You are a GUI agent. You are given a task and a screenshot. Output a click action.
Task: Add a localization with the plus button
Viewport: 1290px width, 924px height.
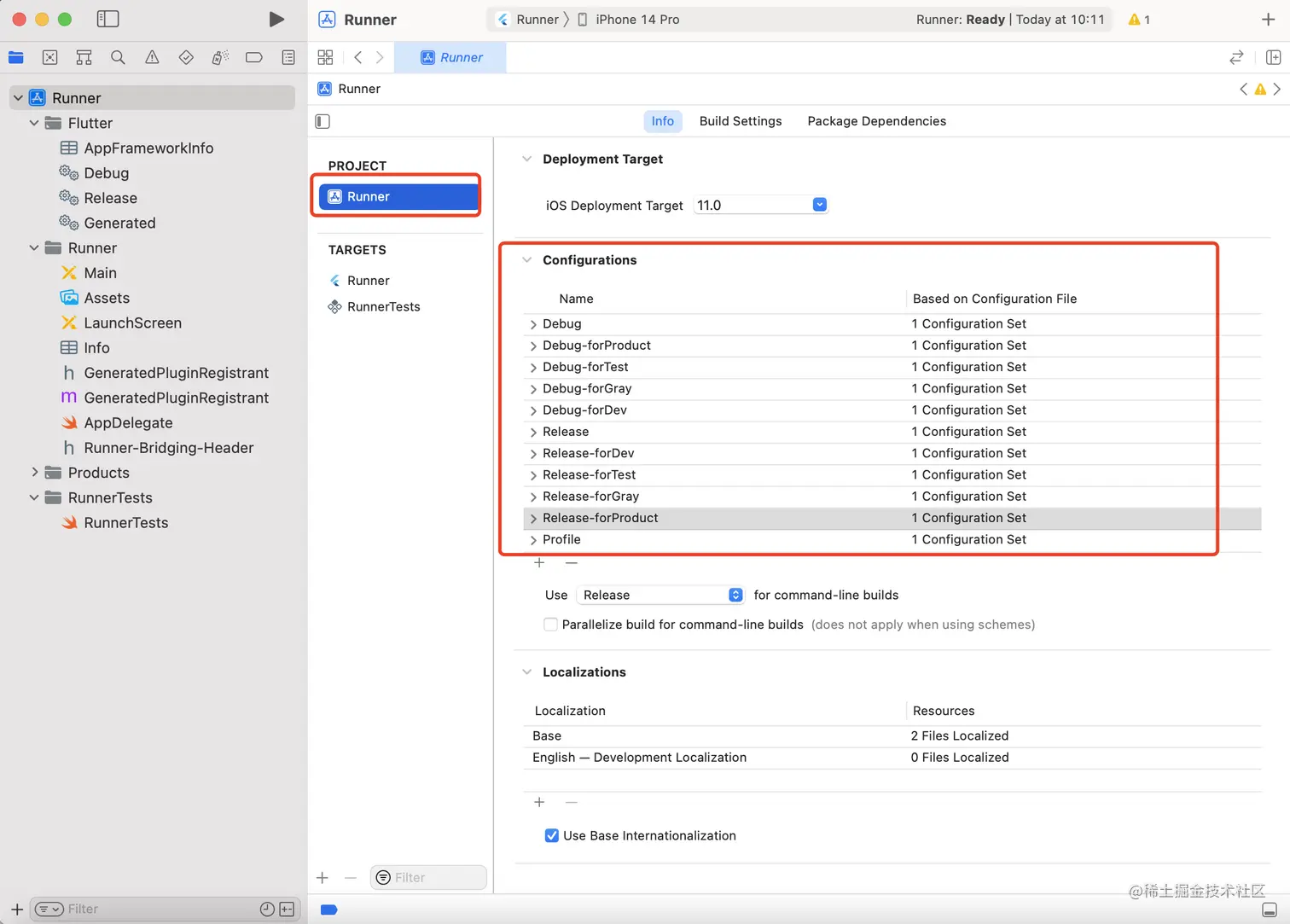click(539, 802)
